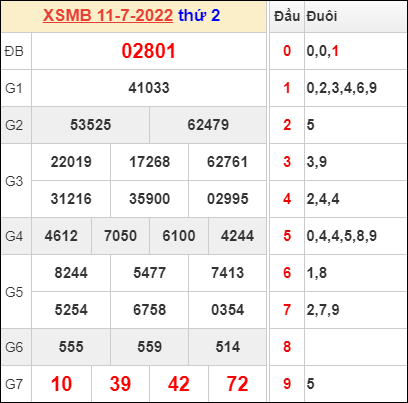The image size is (408, 403).
Task: Select G3 number 31216
Action: coord(71,199)
